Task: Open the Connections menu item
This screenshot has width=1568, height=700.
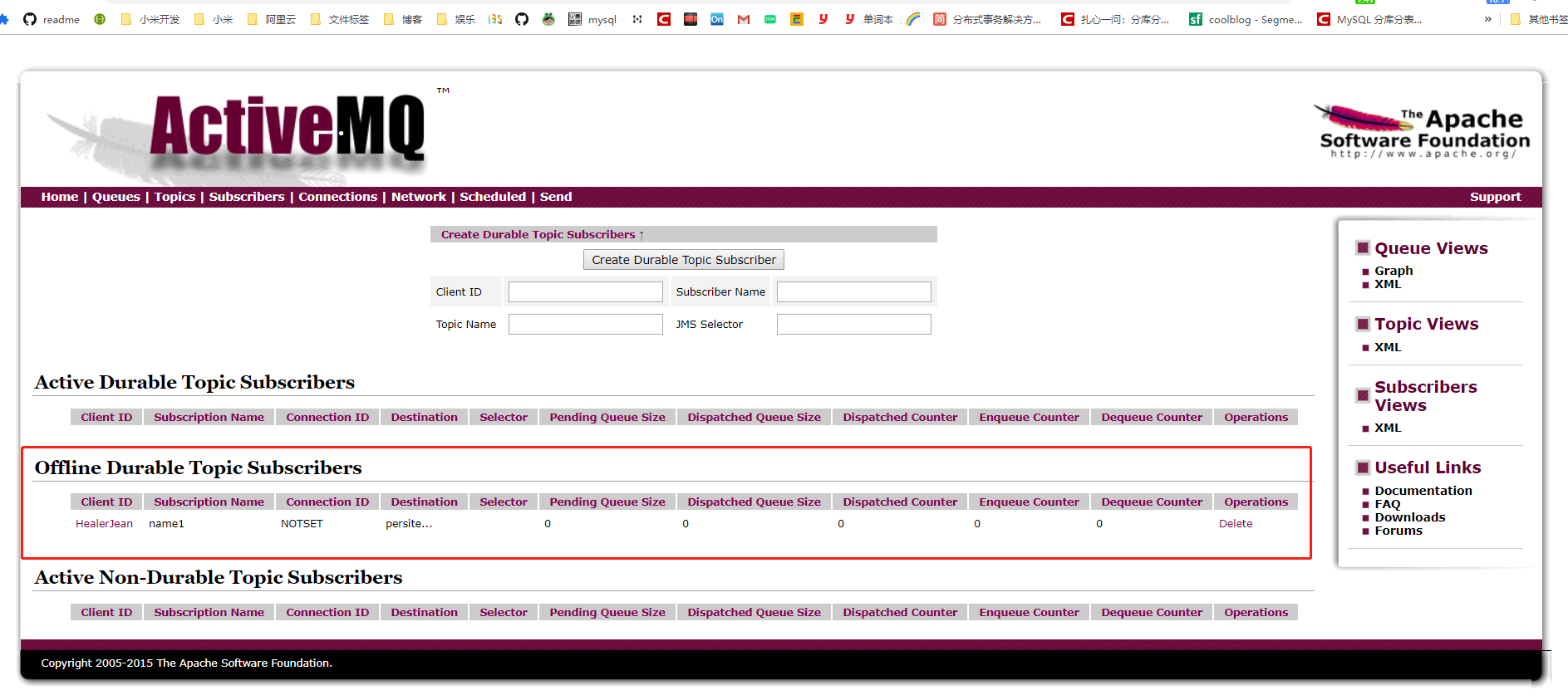Action: (338, 197)
